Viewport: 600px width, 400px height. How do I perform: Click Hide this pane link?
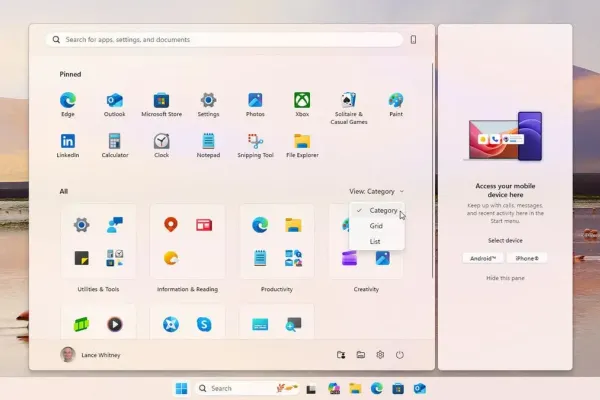point(505,278)
